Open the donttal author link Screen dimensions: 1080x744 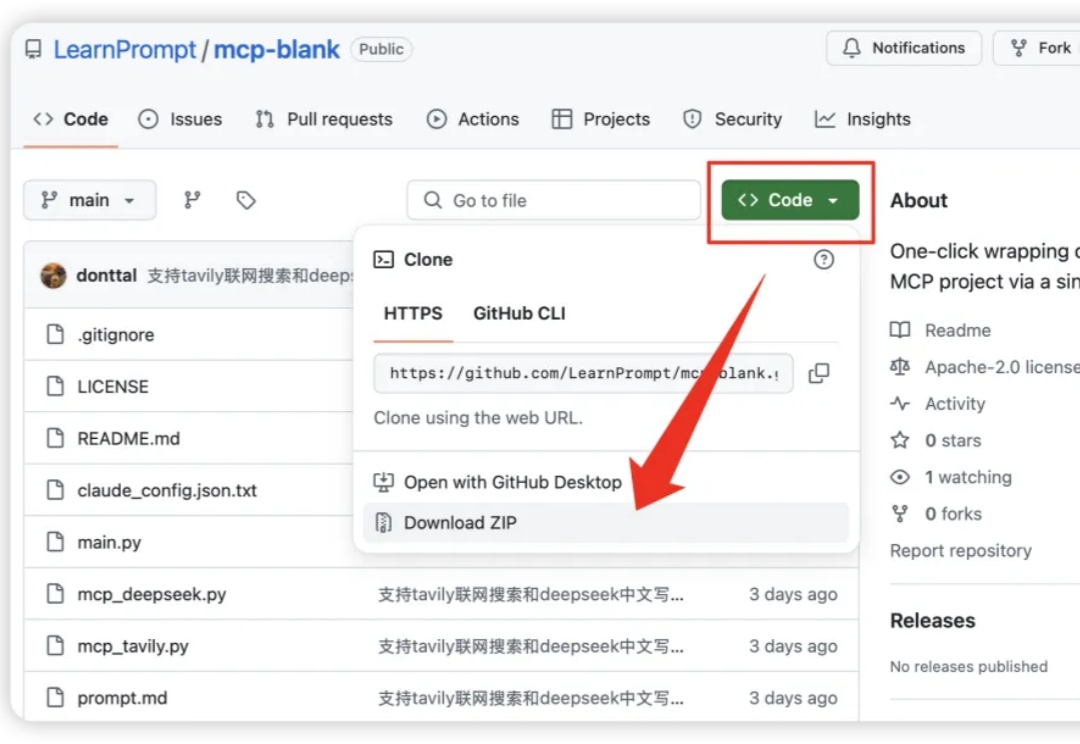pos(107,276)
